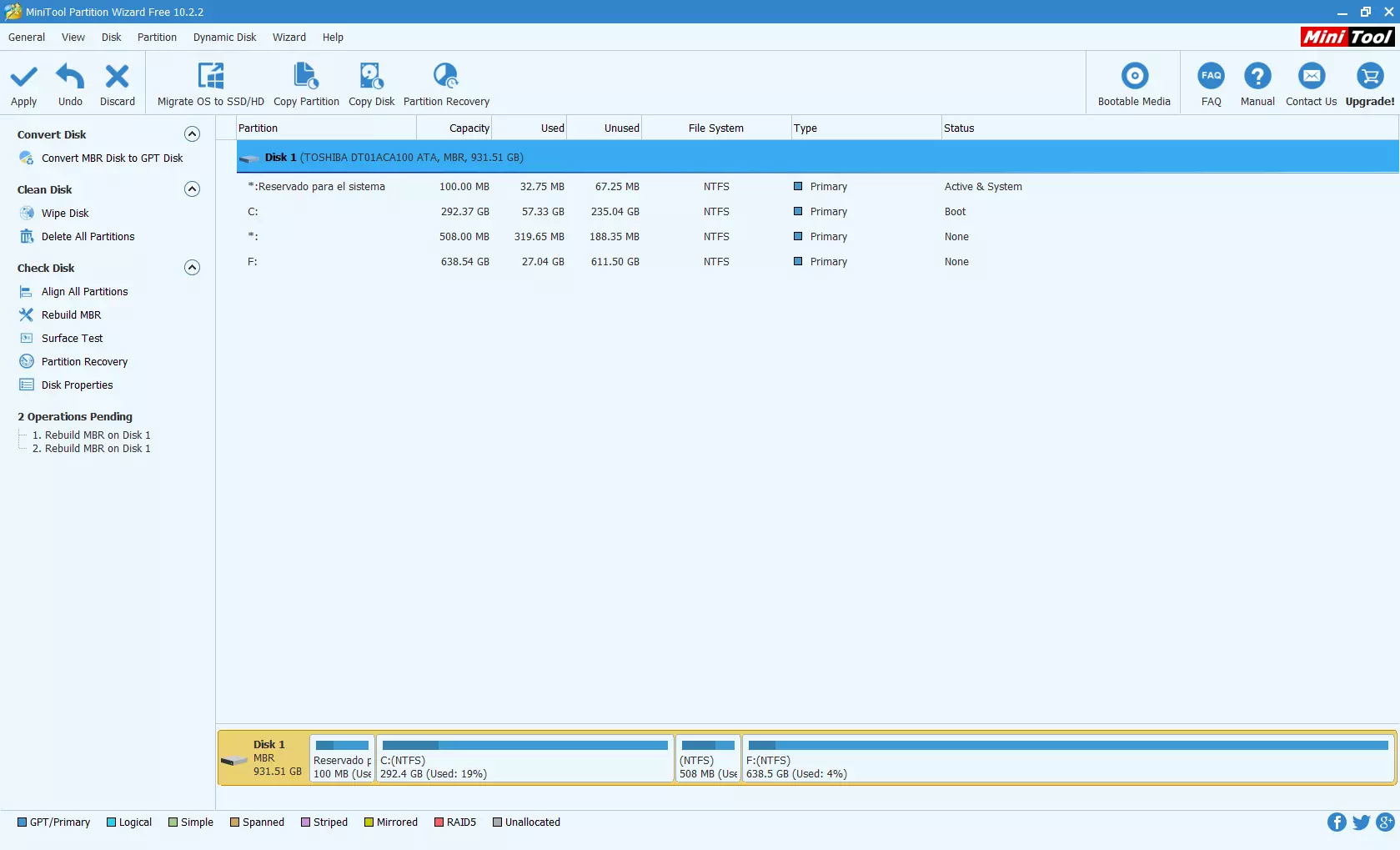Click the Upgrade cart icon

[x=1369, y=77]
